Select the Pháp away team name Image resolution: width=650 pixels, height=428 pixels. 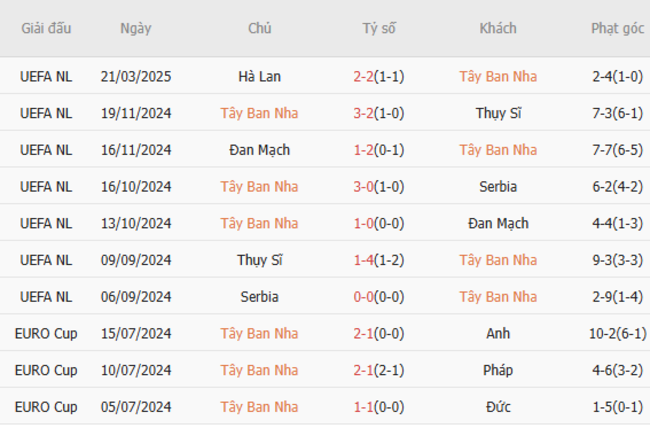click(x=497, y=371)
